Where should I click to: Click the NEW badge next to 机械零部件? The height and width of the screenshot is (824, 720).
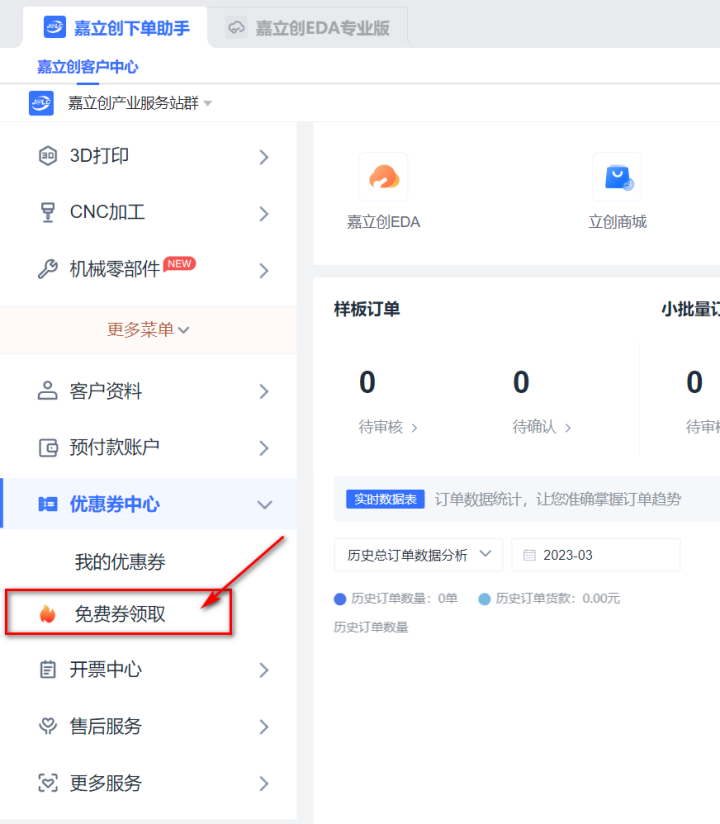pos(179,264)
